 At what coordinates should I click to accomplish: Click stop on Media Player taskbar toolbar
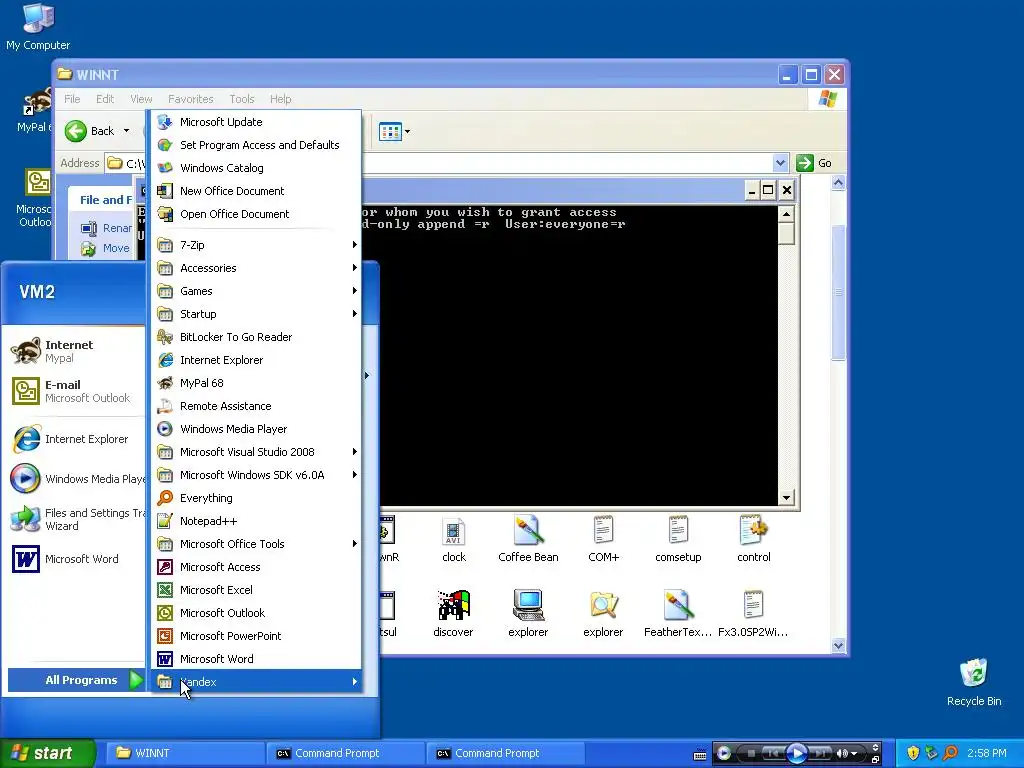[x=751, y=754]
